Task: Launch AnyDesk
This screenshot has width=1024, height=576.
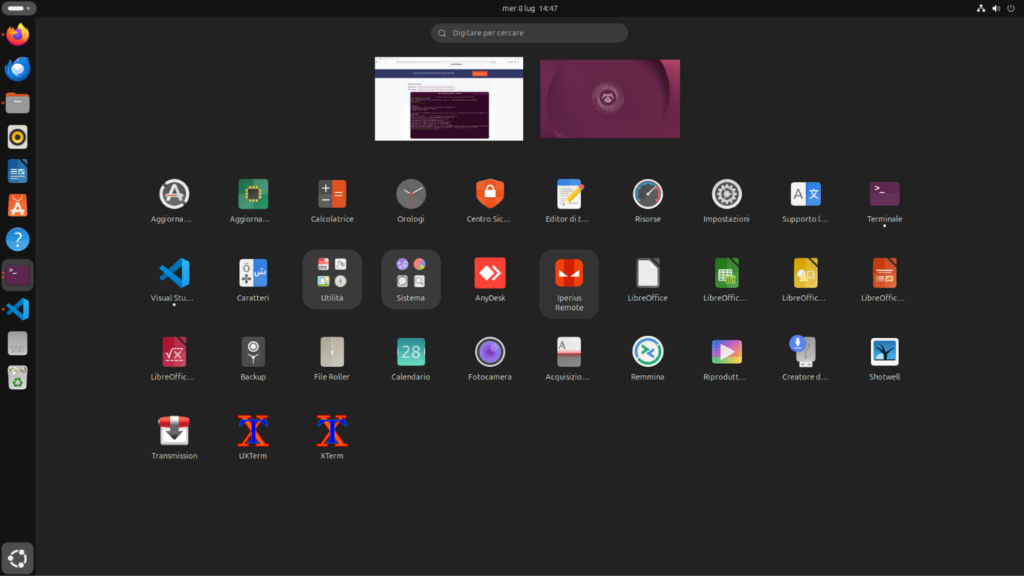Action: point(490,273)
